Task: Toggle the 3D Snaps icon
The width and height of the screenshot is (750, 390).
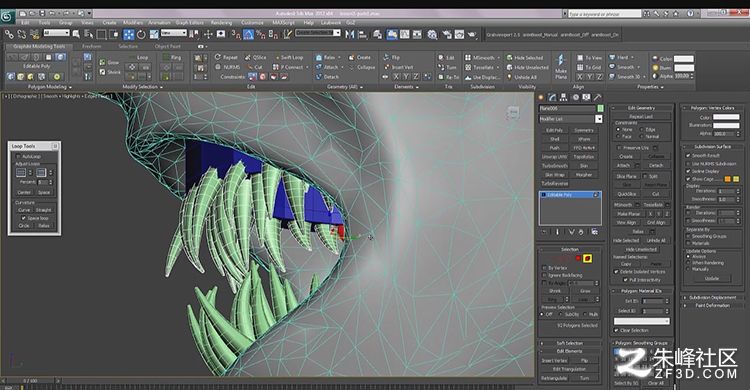Action: coord(236,34)
